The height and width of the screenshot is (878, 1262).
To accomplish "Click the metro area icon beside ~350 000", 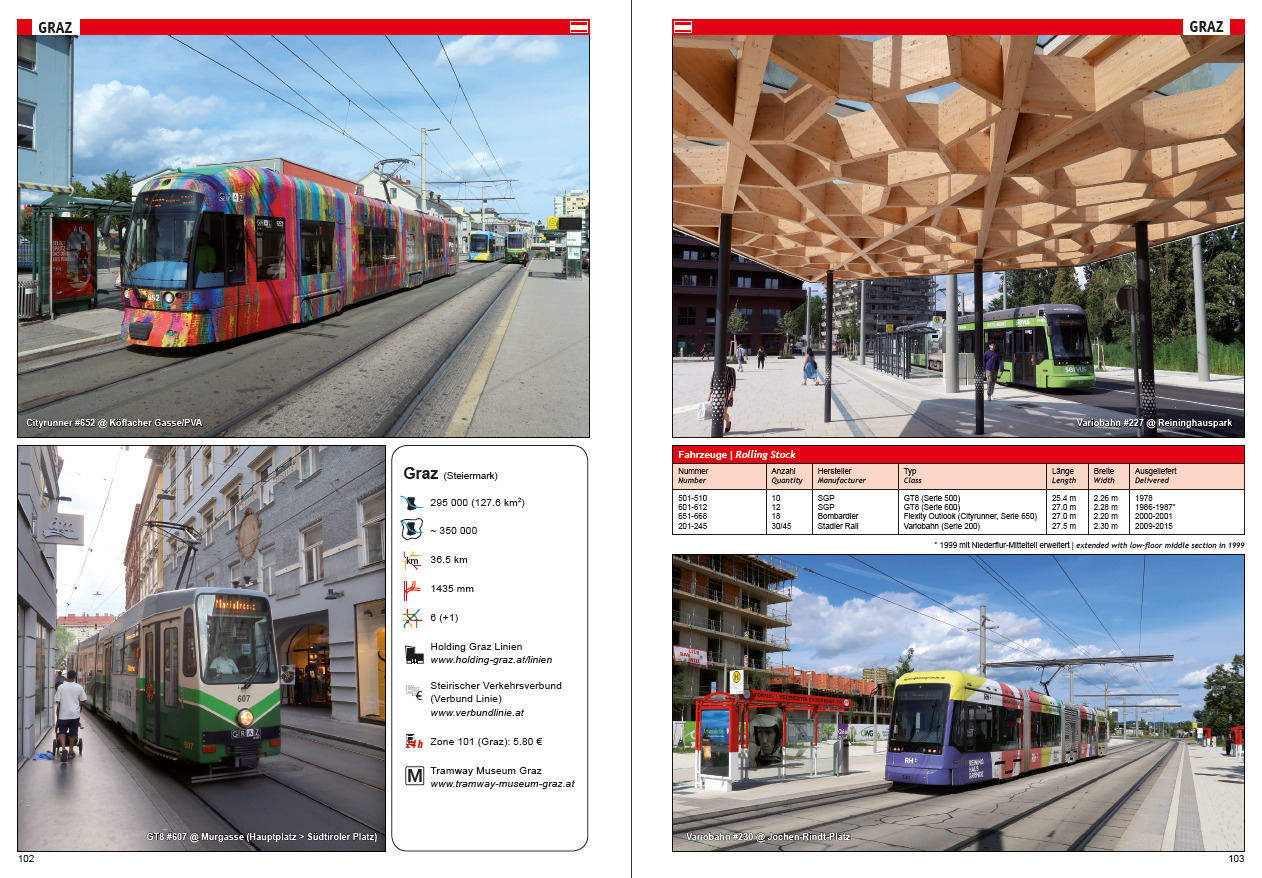I will 413,530.
